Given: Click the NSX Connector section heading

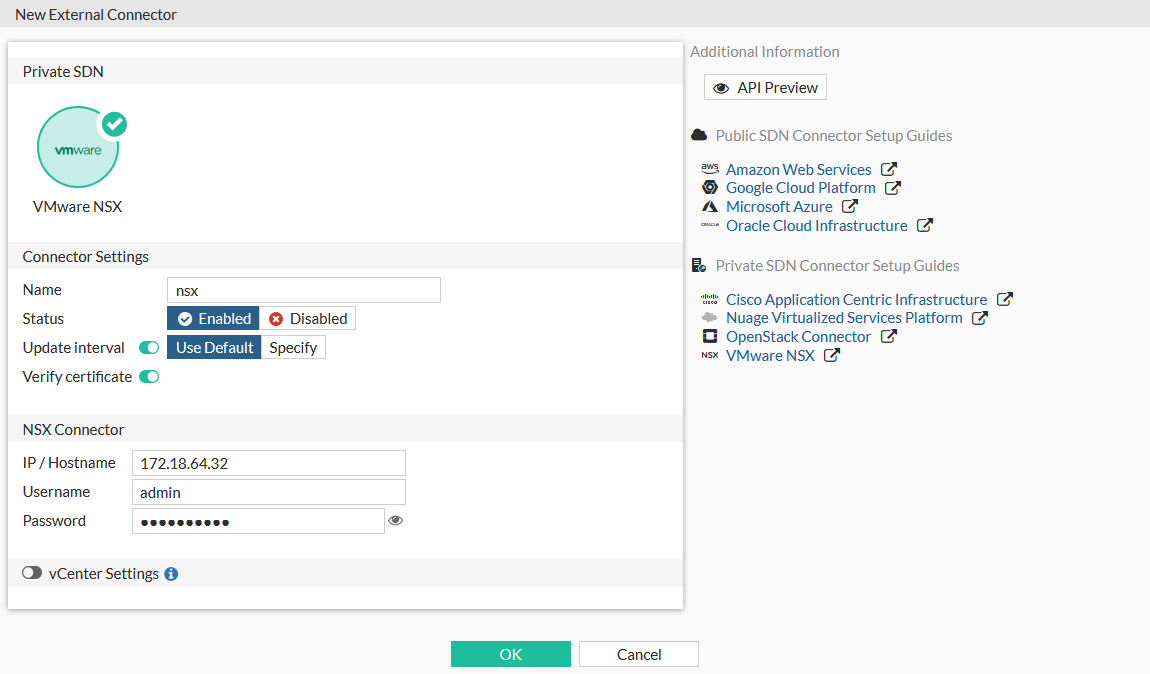Looking at the screenshot, I should coord(73,430).
